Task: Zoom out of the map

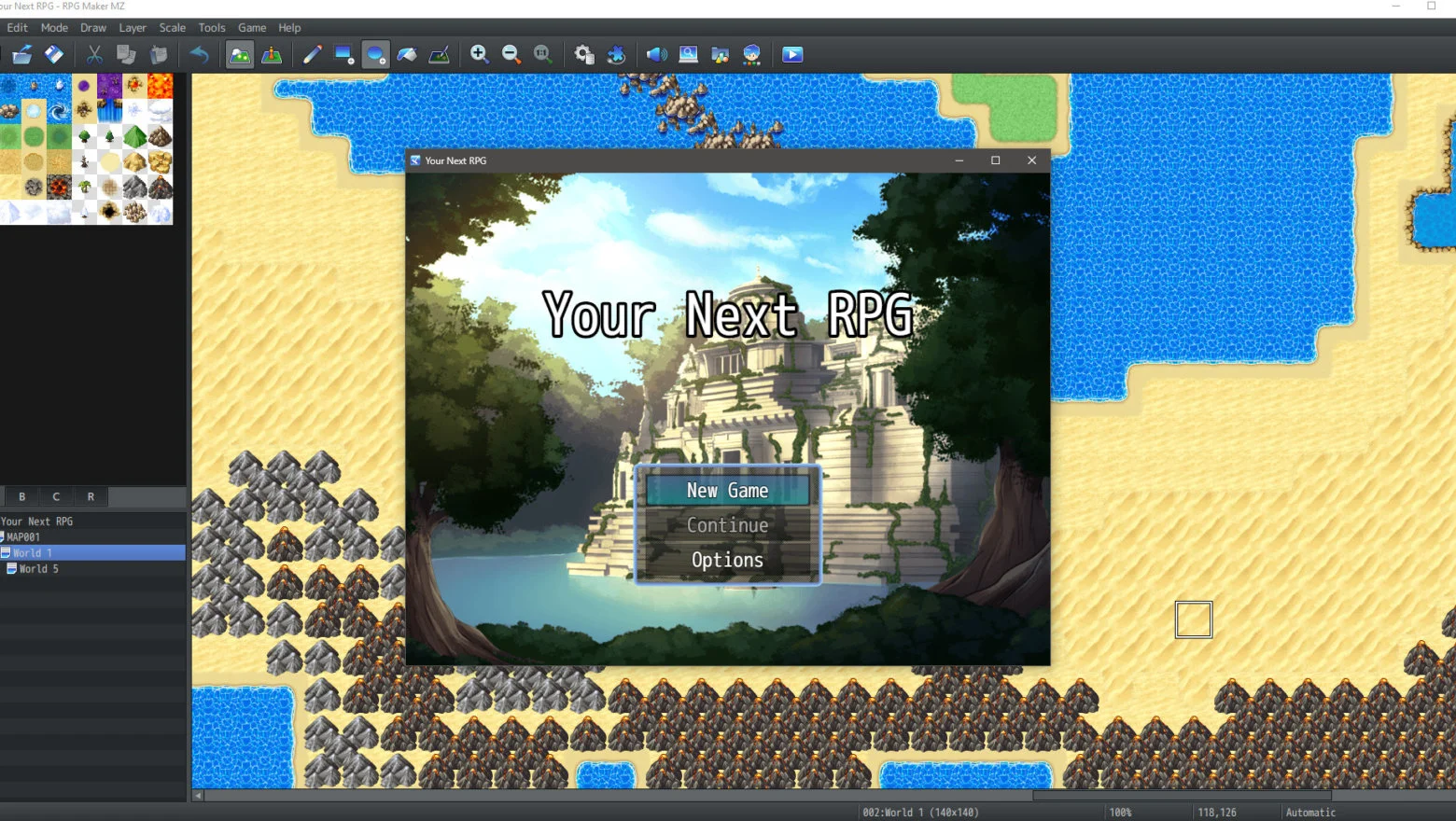Action: (511, 54)
